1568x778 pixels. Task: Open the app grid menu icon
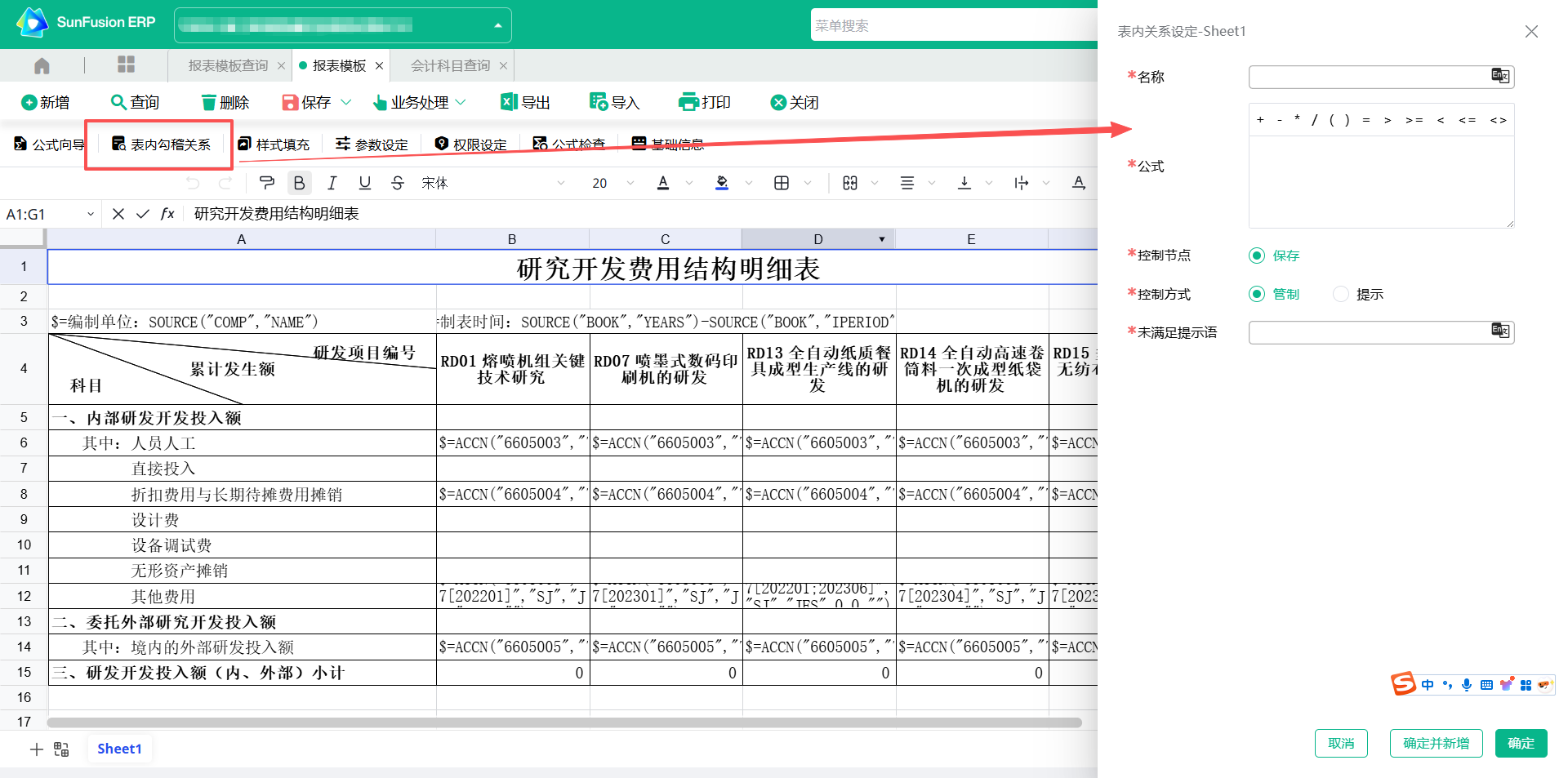126,65
